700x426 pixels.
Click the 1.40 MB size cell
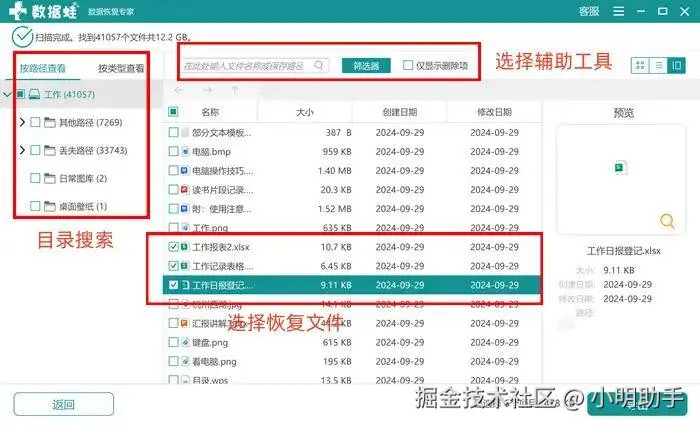coord(334,171)
